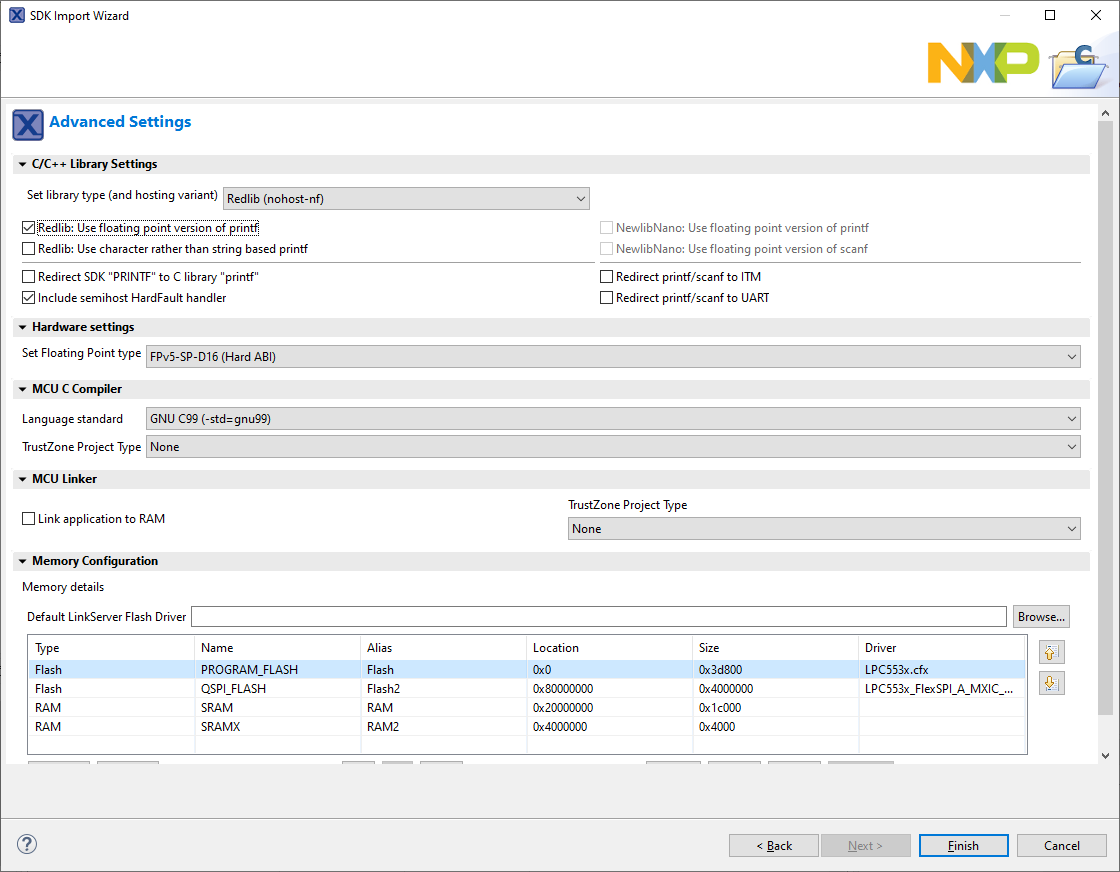Check Link application to RAM

(29, 519)
